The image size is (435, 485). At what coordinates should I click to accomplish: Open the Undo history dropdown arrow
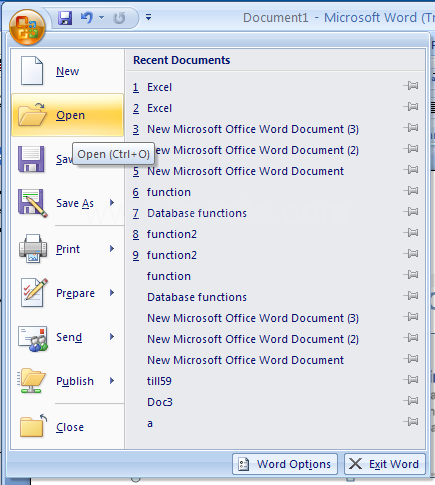click(x=102, y=17)
